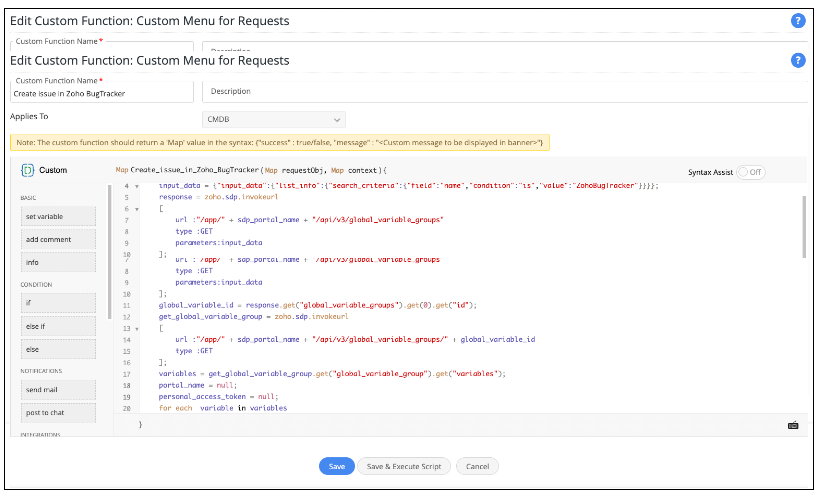Click line number 20 in the gutter
Viewport: 822px width, 498px height.
(x=126, y=408)
